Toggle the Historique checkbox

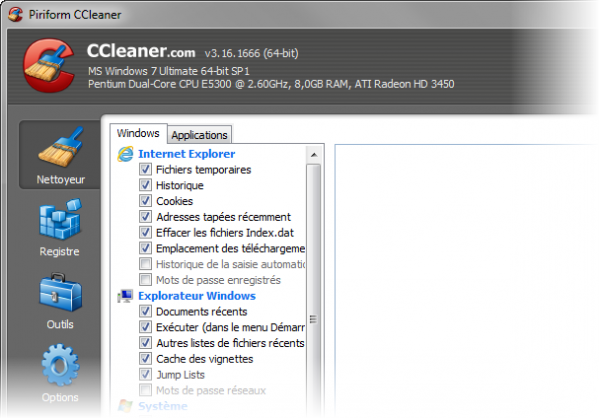coord(146,186)
